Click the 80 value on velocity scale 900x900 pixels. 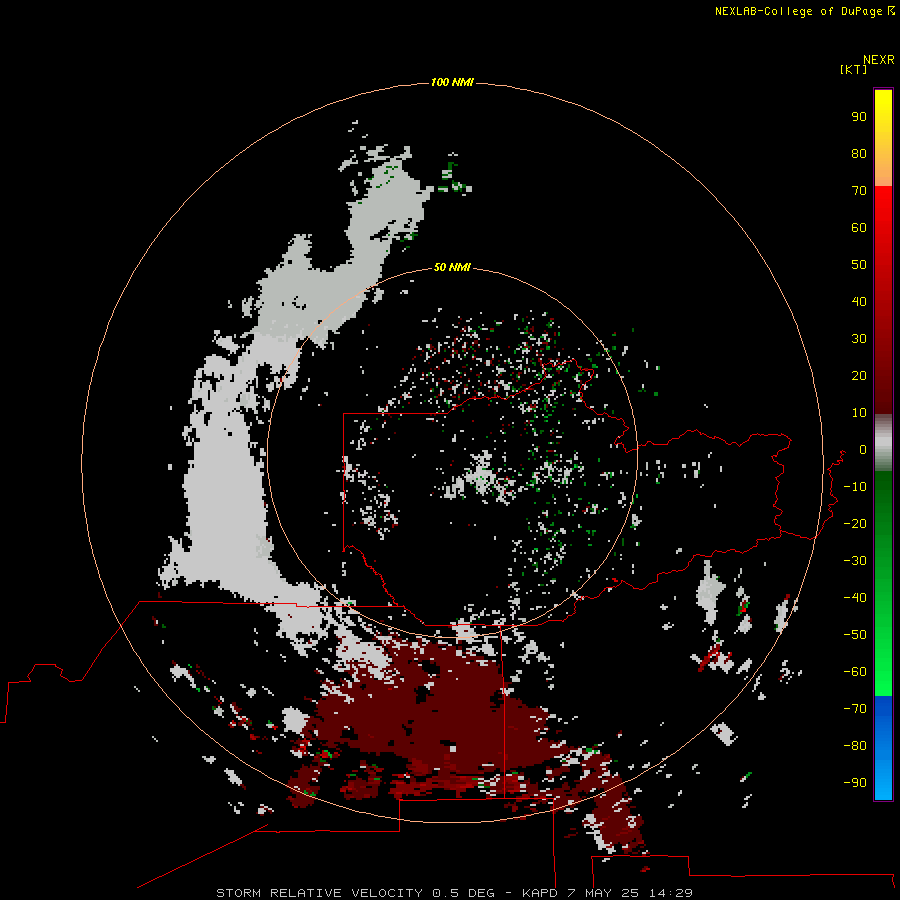click(x=859, y=154)
